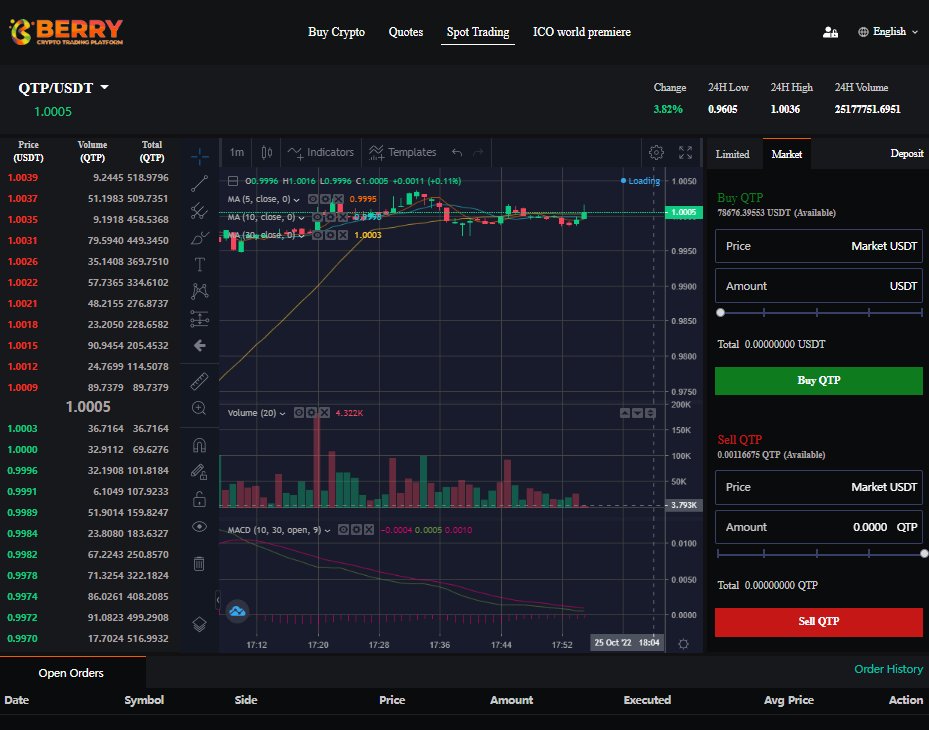Hide the MA (5, close, 0) indicator
929x730 pixels.
(313, 199)
